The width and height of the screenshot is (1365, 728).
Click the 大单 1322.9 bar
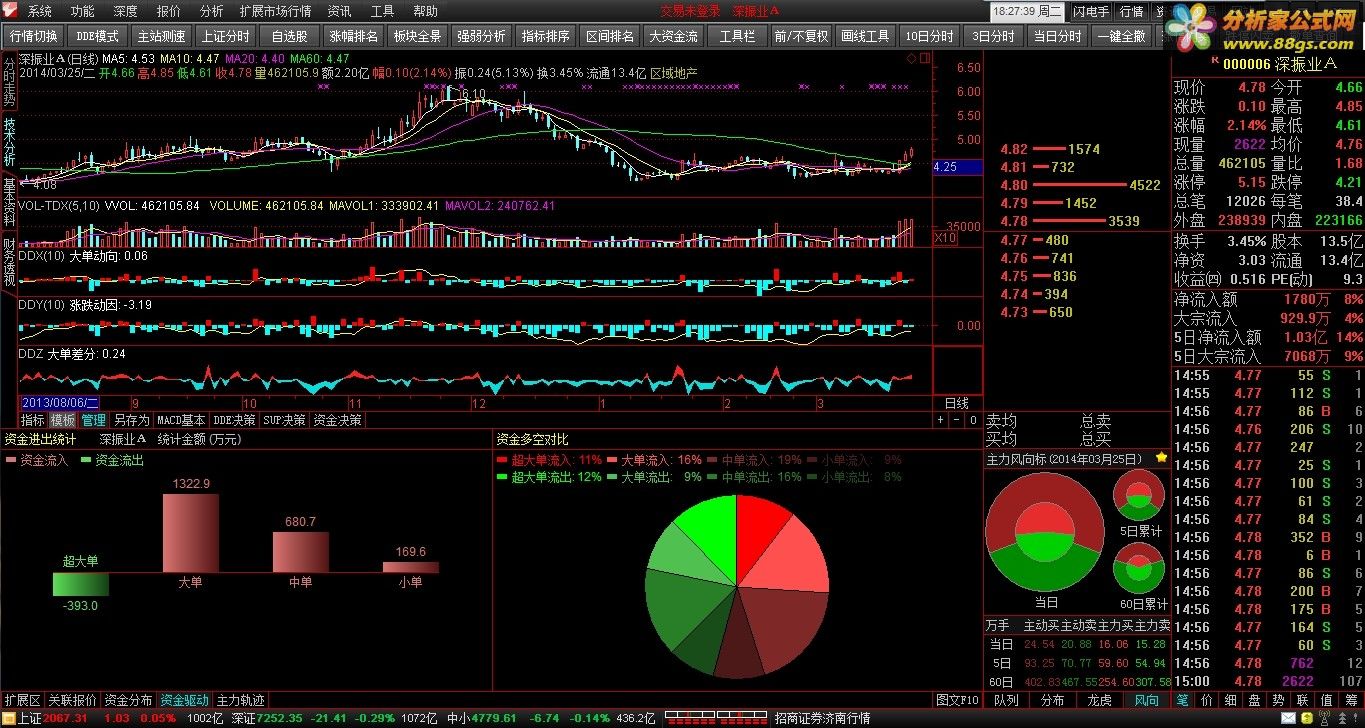(190, 532)
